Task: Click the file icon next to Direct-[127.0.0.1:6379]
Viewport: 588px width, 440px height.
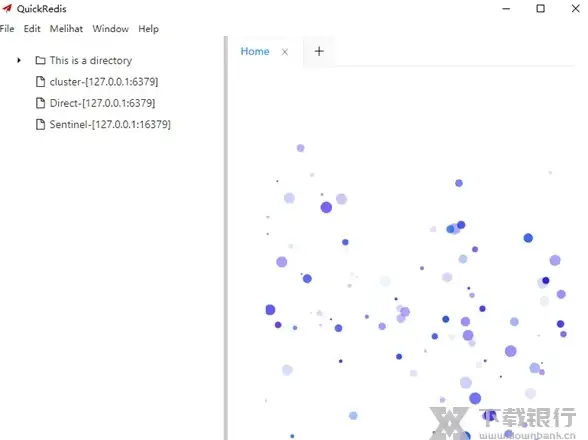Action: pos(40,103)
